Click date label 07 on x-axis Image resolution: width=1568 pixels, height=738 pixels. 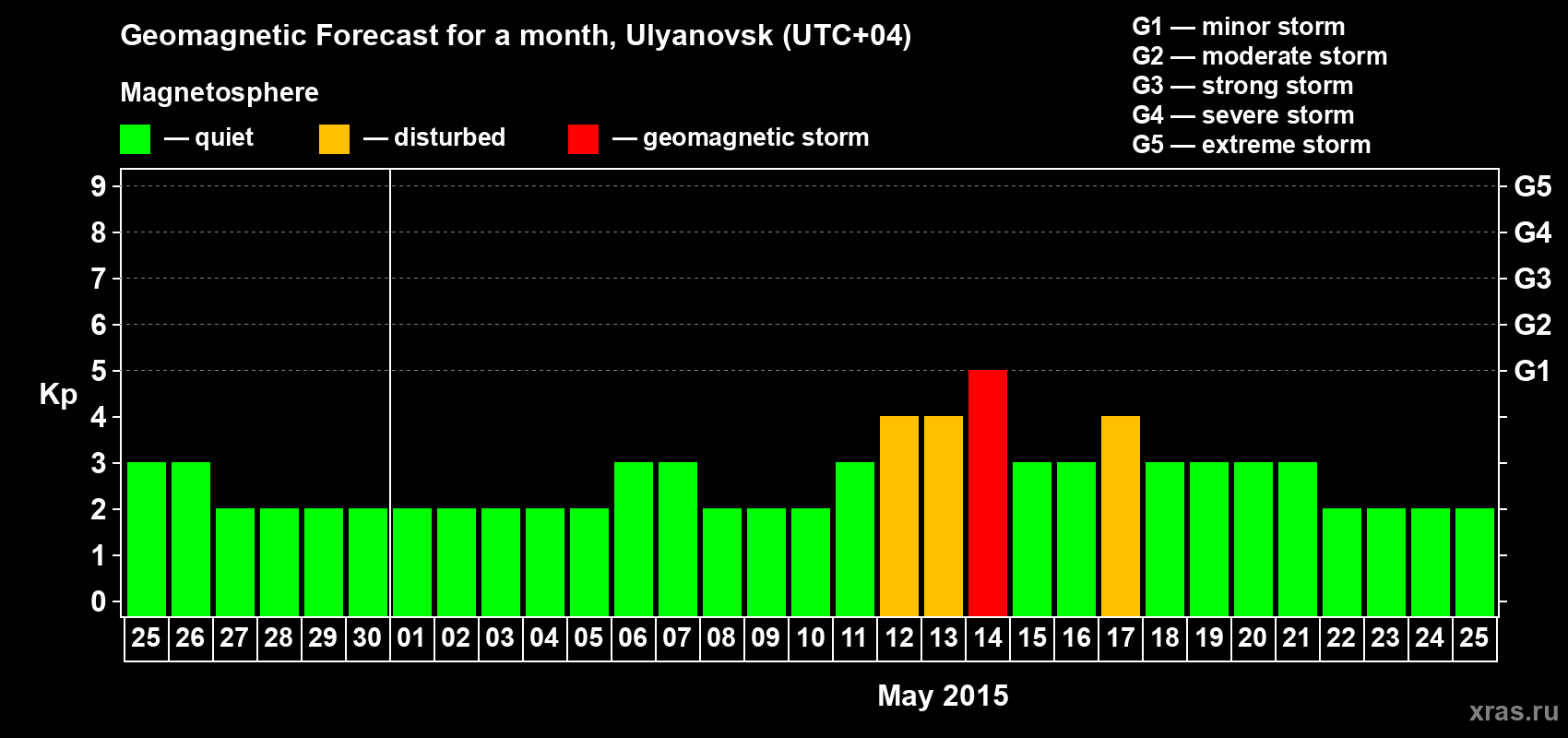point(677,638)
